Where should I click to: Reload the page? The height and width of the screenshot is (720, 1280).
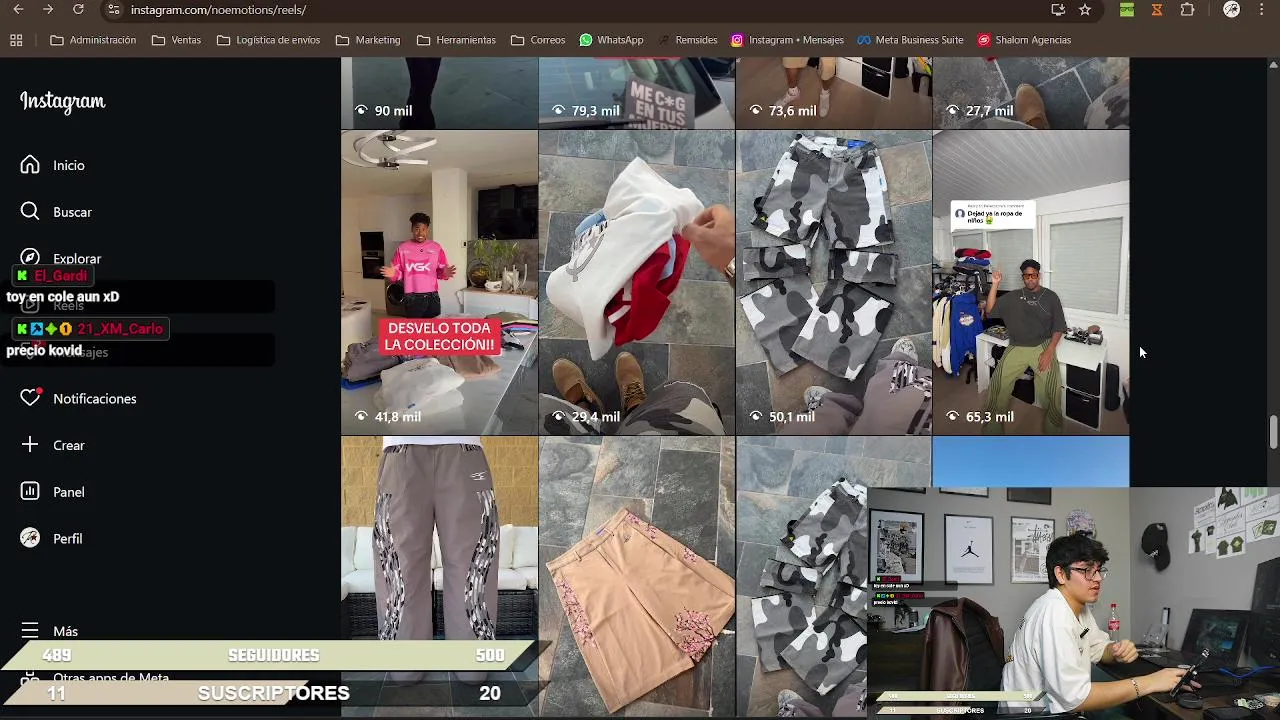[x=78, y=10]
